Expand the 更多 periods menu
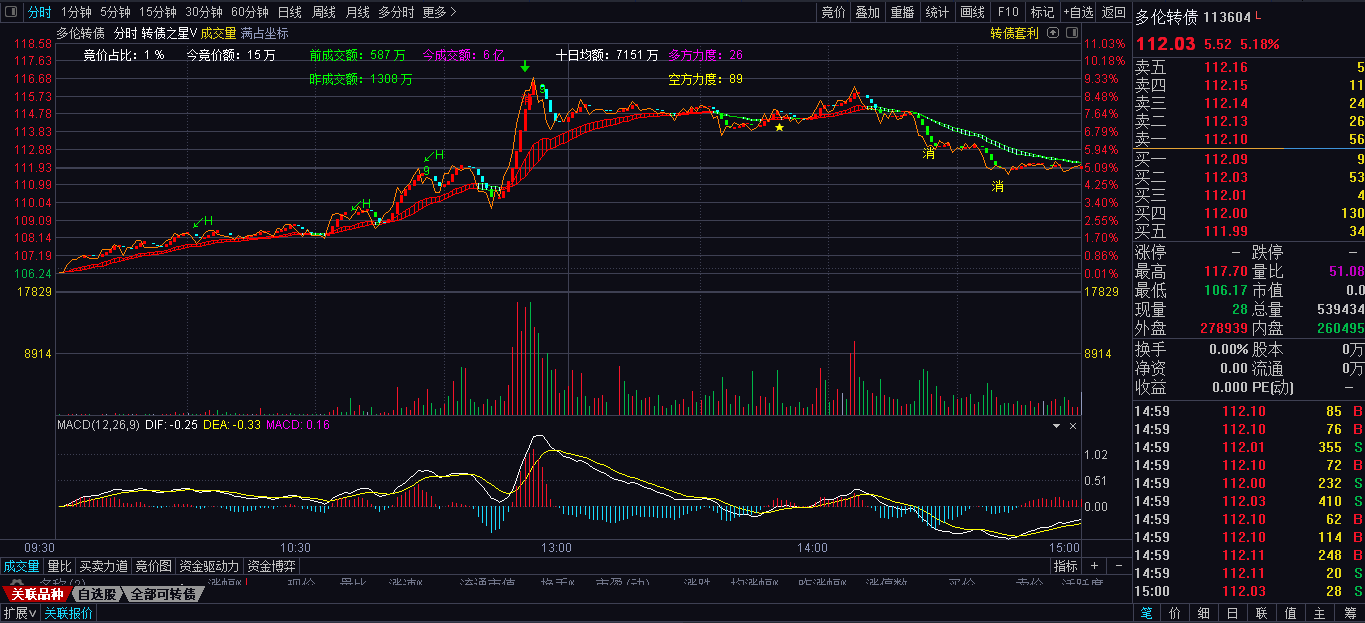This screenshot has height=623, width=1365. click(439, 12)
